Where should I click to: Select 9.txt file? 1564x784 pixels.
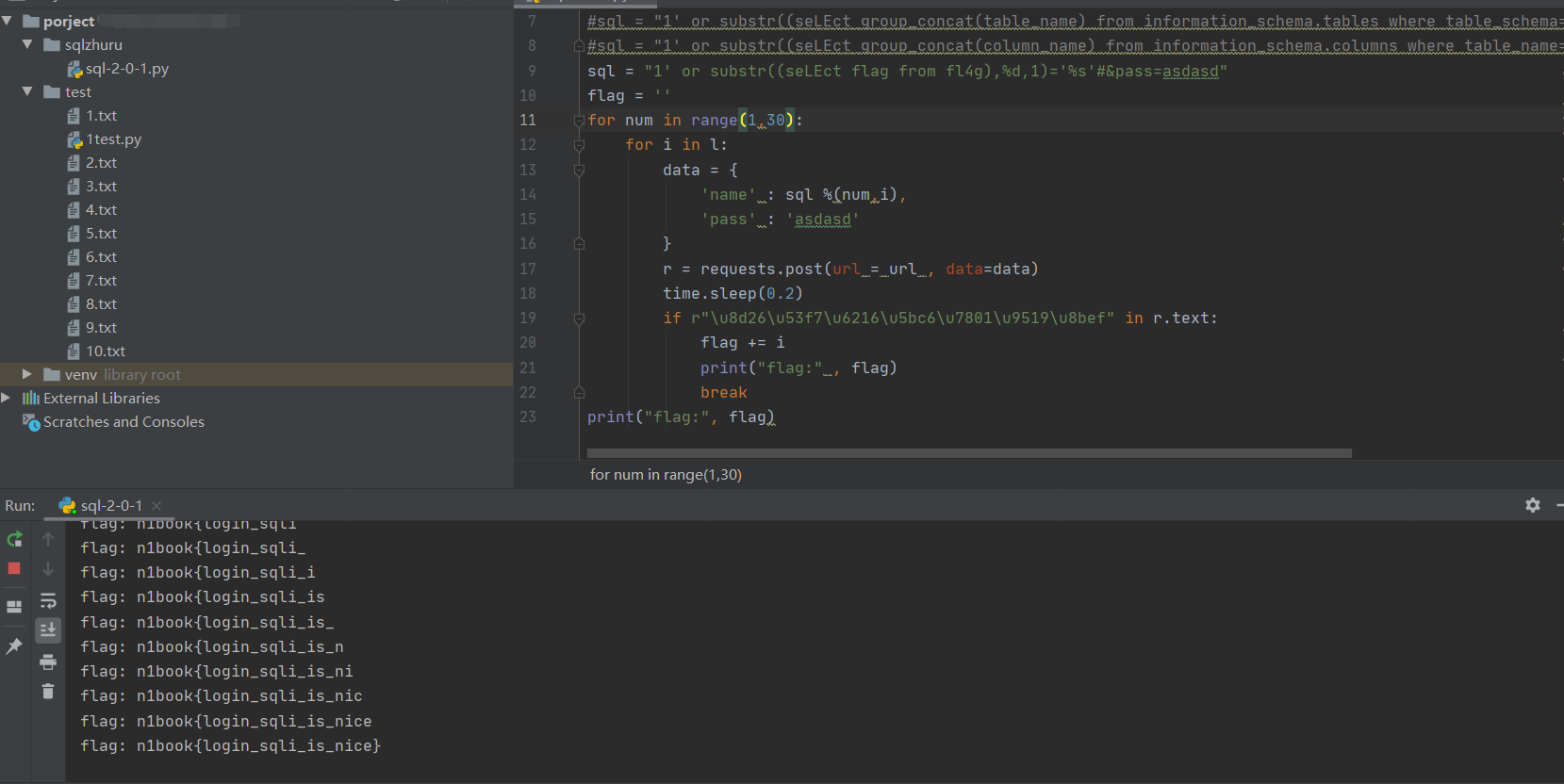click(x=101, y=327)
